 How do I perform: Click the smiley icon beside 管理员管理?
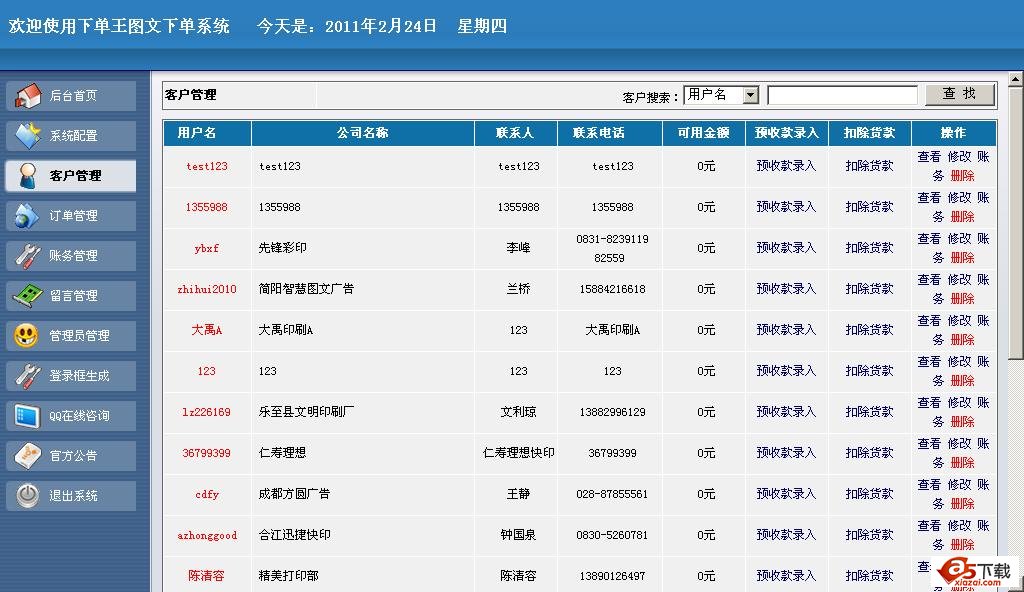point(26,335)
